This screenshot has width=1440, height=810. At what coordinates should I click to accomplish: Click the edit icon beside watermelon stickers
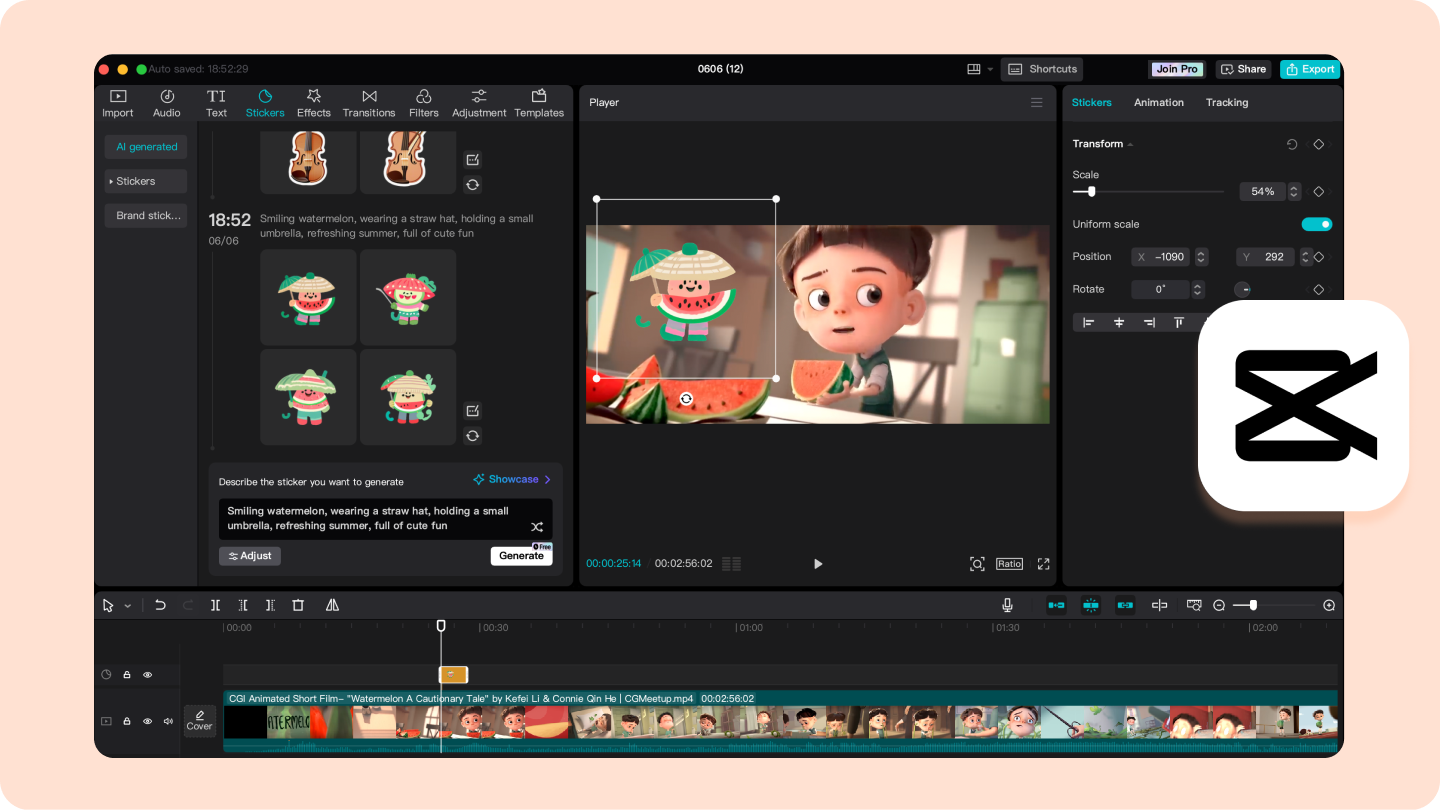pos(473,411)
